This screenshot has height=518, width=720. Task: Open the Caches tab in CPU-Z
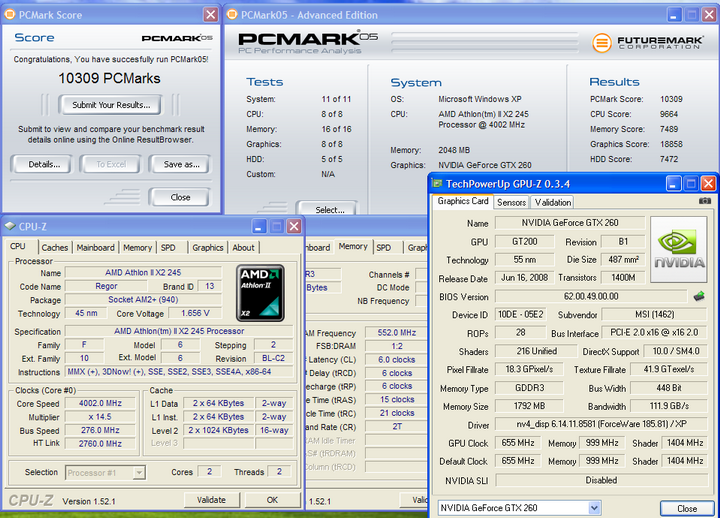point(55,248)
